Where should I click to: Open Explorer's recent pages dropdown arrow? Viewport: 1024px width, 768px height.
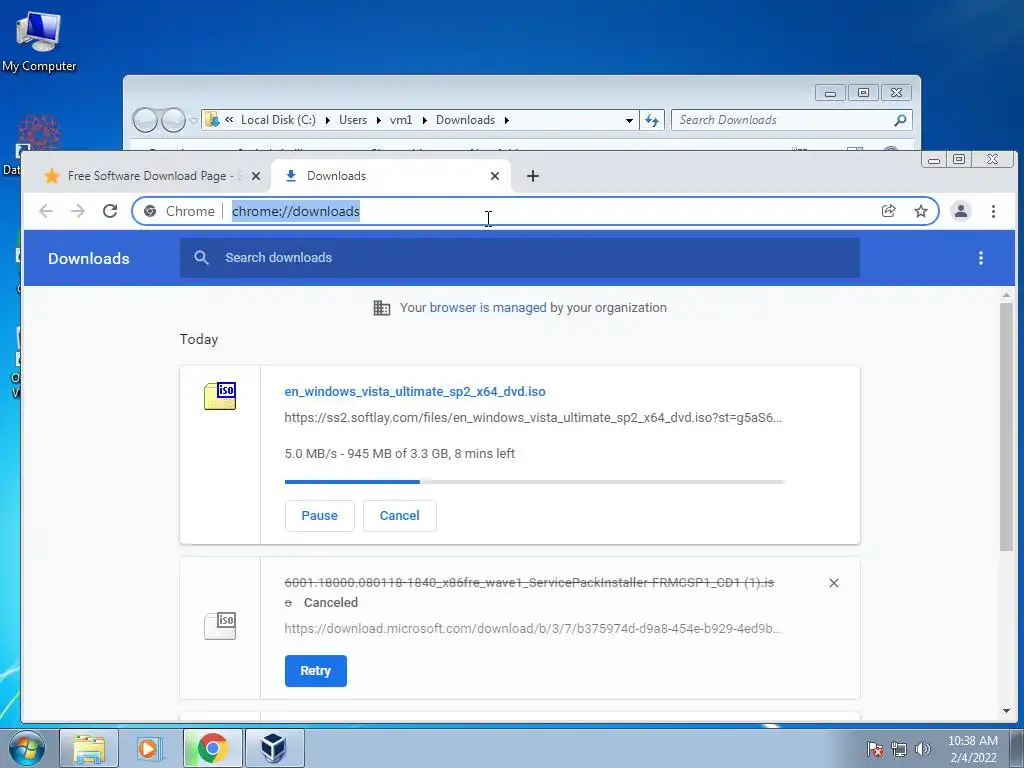click(193, 120)
